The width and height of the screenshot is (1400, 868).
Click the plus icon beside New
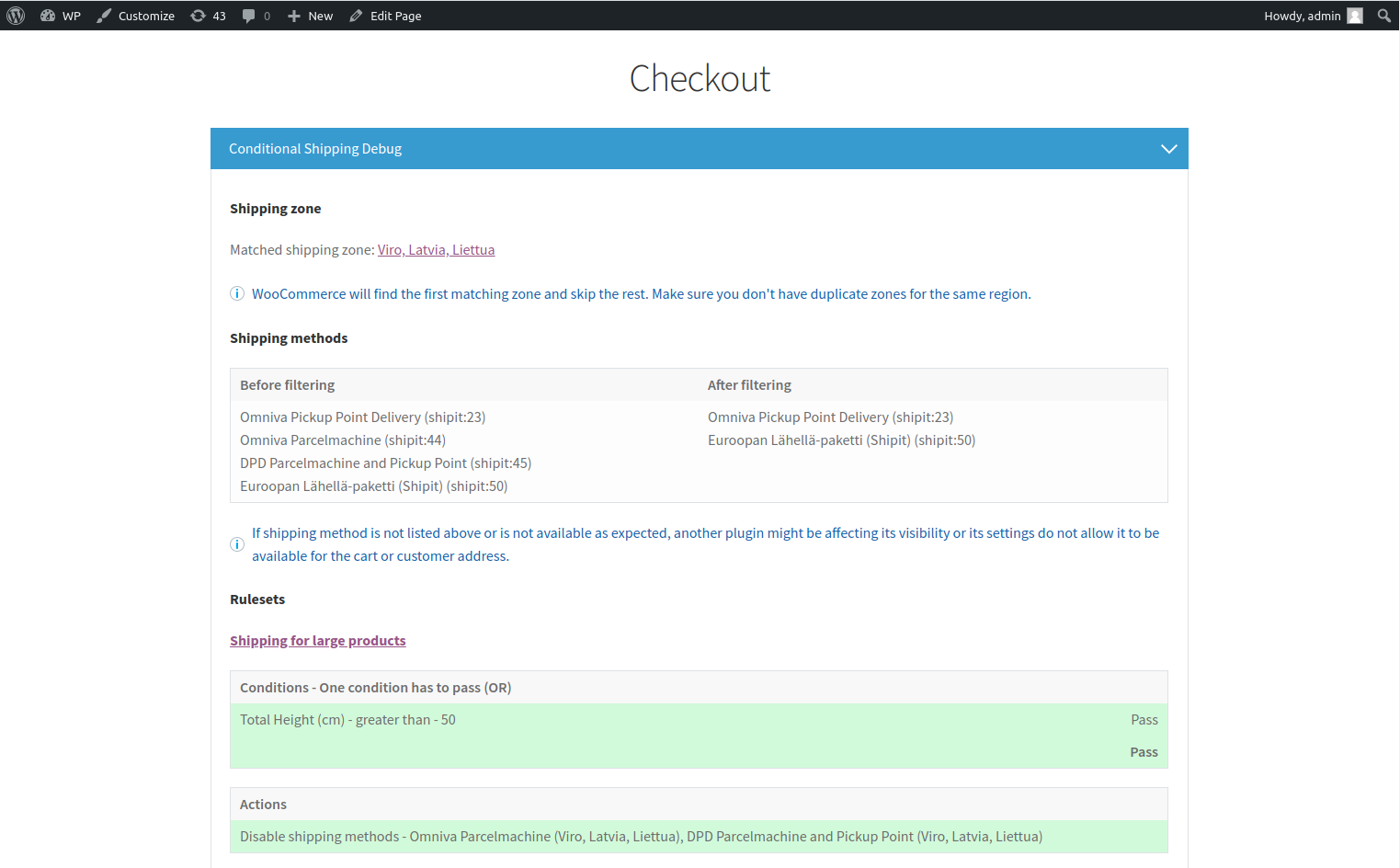[x=294, y=16]
